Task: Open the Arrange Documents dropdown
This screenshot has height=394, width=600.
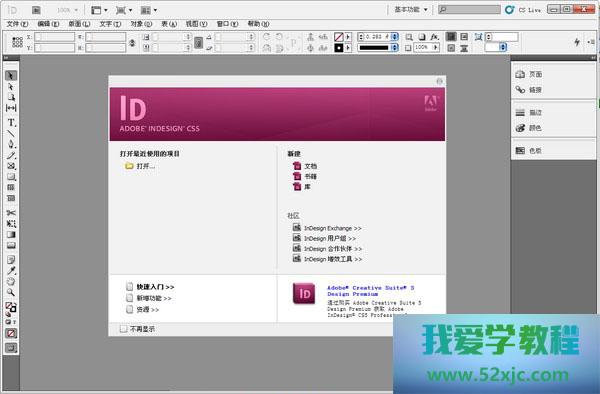Action: tap(148, 10)
